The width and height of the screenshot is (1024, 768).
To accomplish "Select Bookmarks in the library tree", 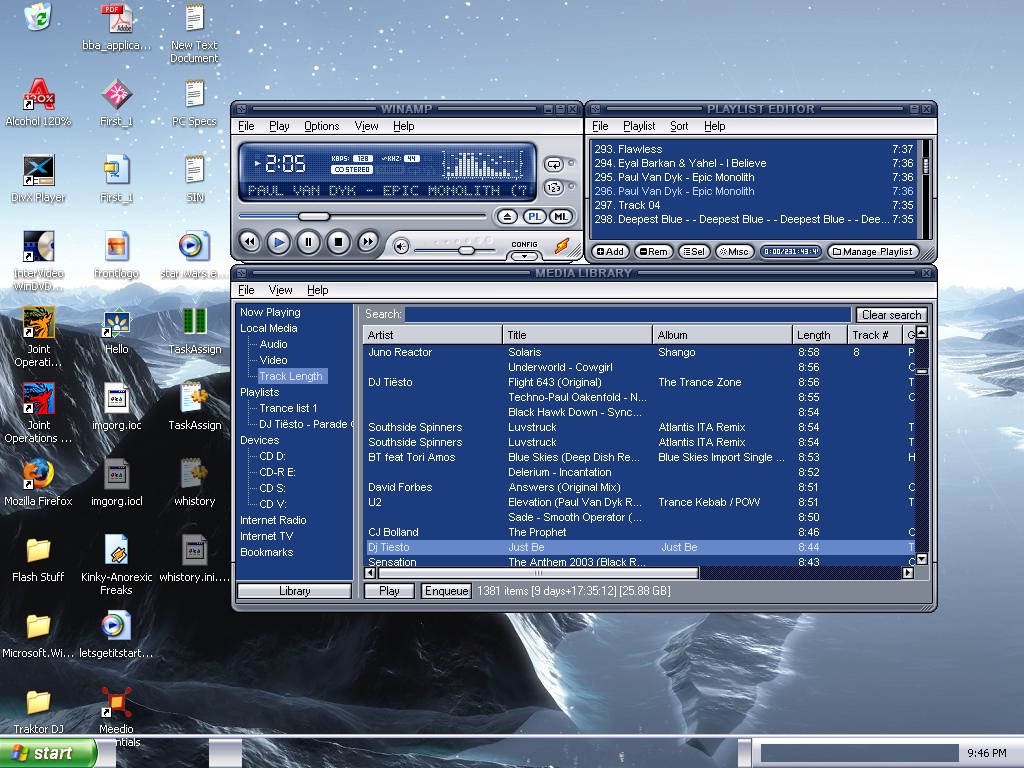I will [266, 552].
